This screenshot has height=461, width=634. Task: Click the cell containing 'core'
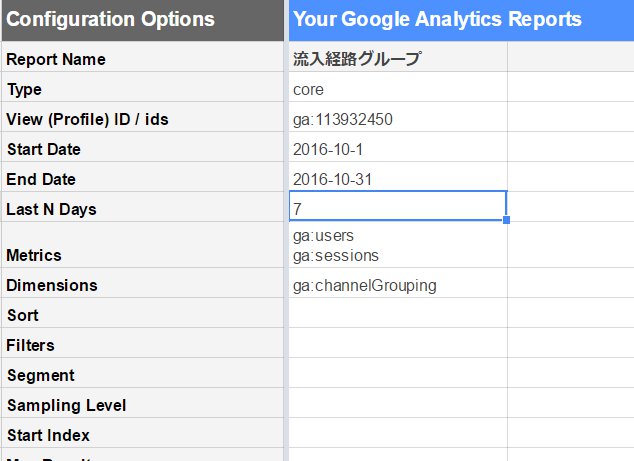(x=398, y=87)
